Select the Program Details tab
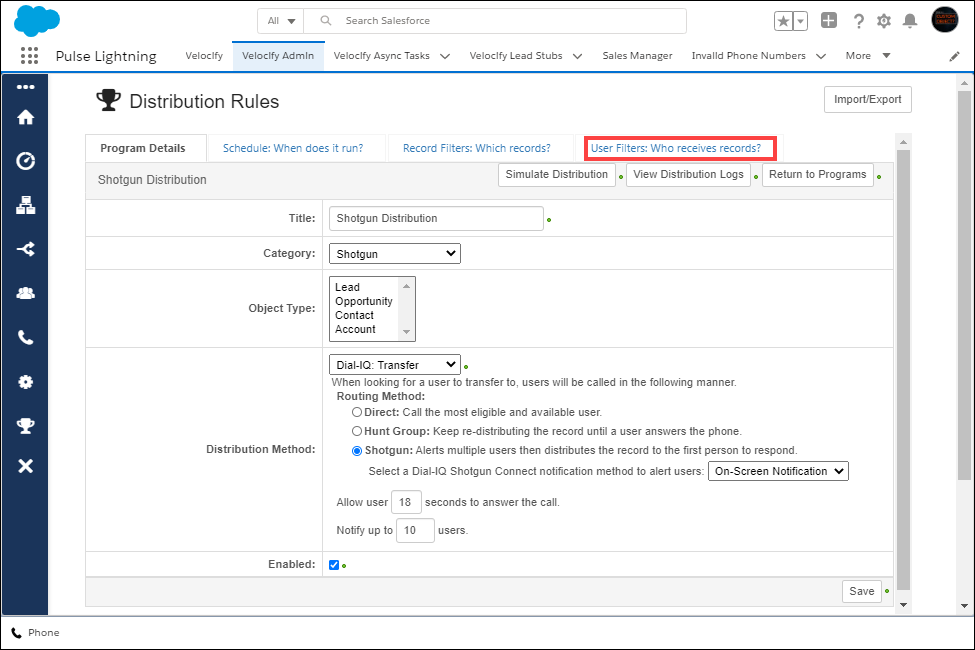This screenshot has width=975, height=650. point(143,148)
